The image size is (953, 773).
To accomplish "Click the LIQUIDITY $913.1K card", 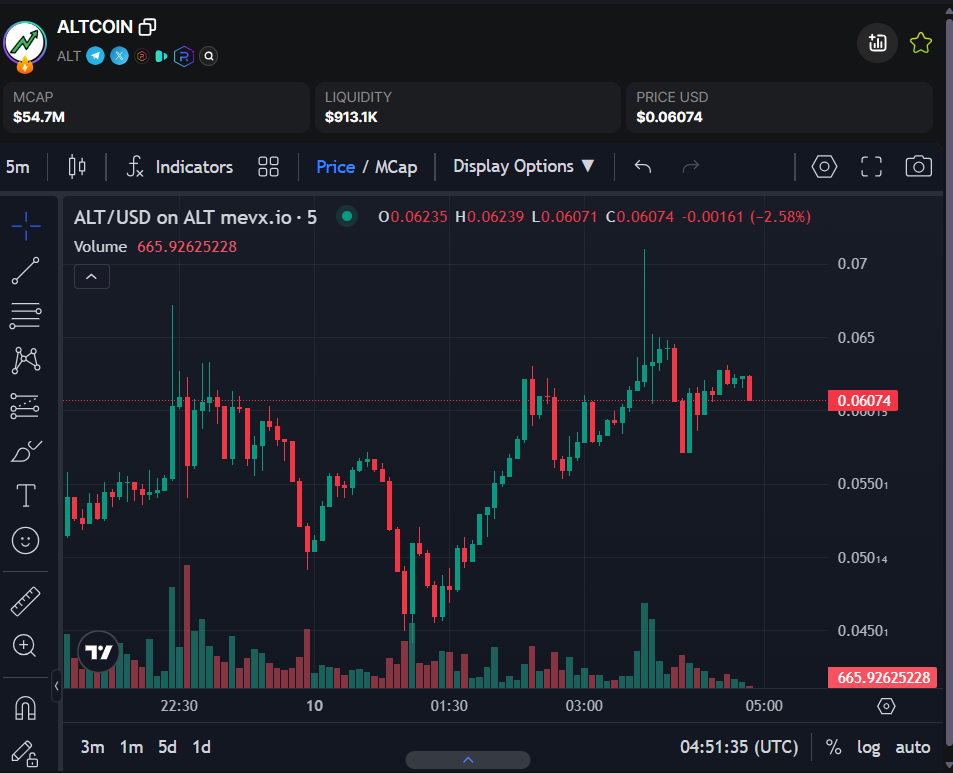I will pyautogui.click(x=468, y=108).
